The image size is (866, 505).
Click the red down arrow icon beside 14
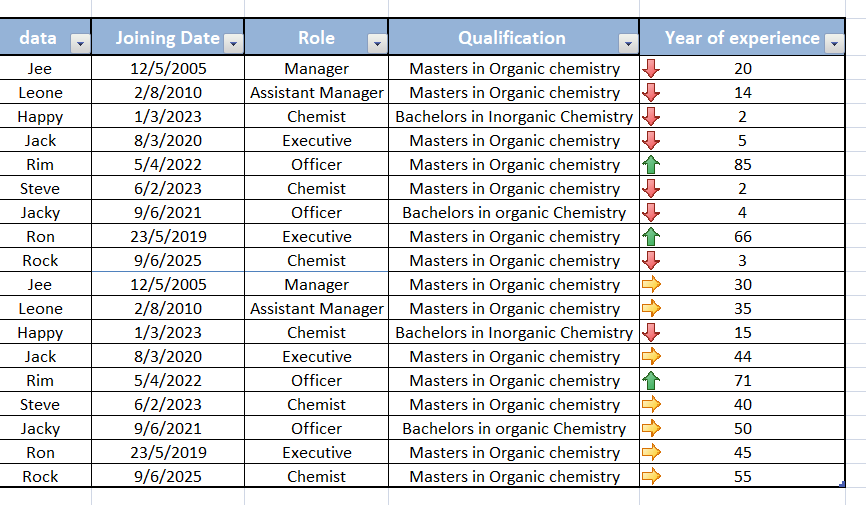(651, 93)
